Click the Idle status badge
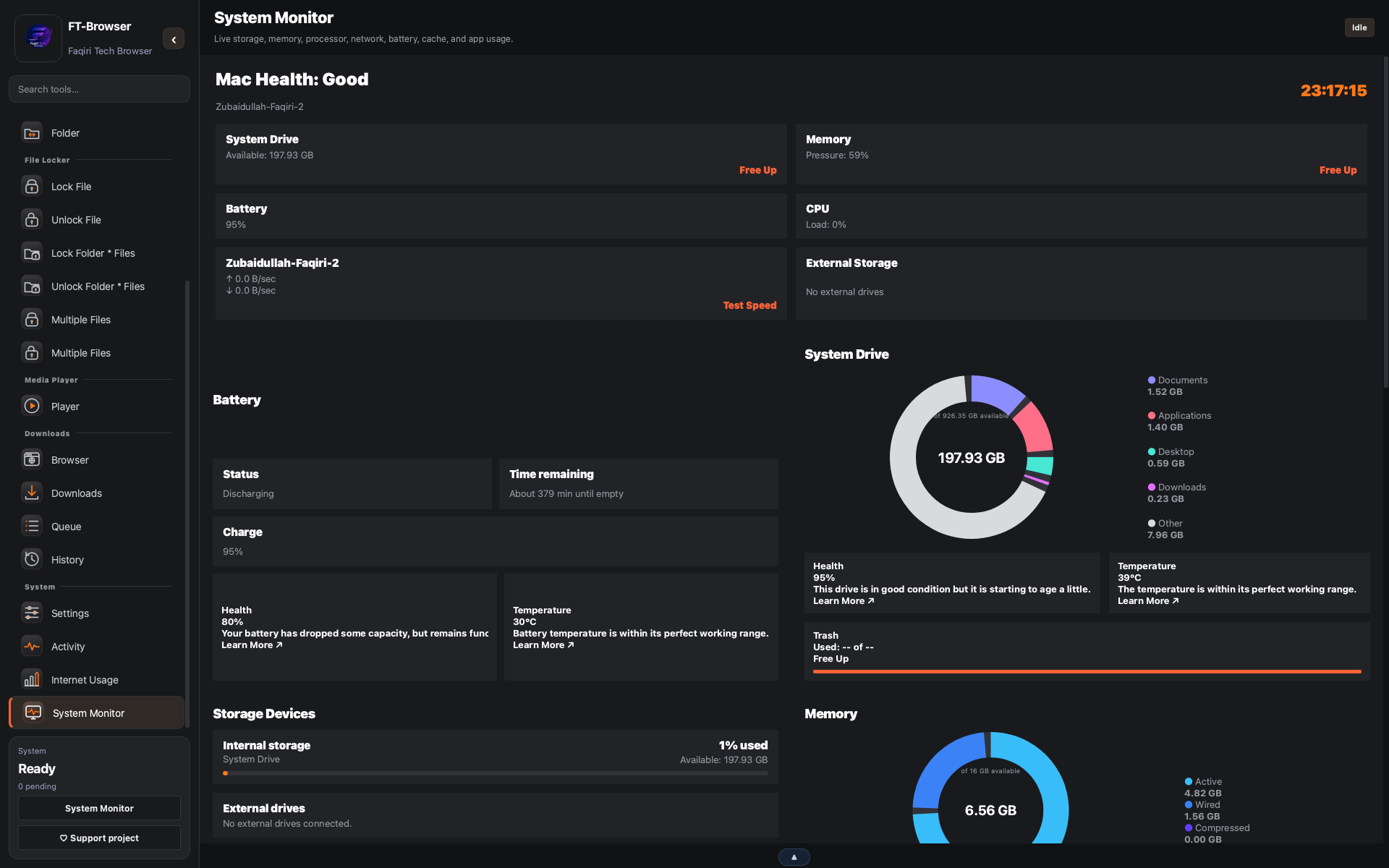Screen dimensions: 1389x868 (1359, 27)
